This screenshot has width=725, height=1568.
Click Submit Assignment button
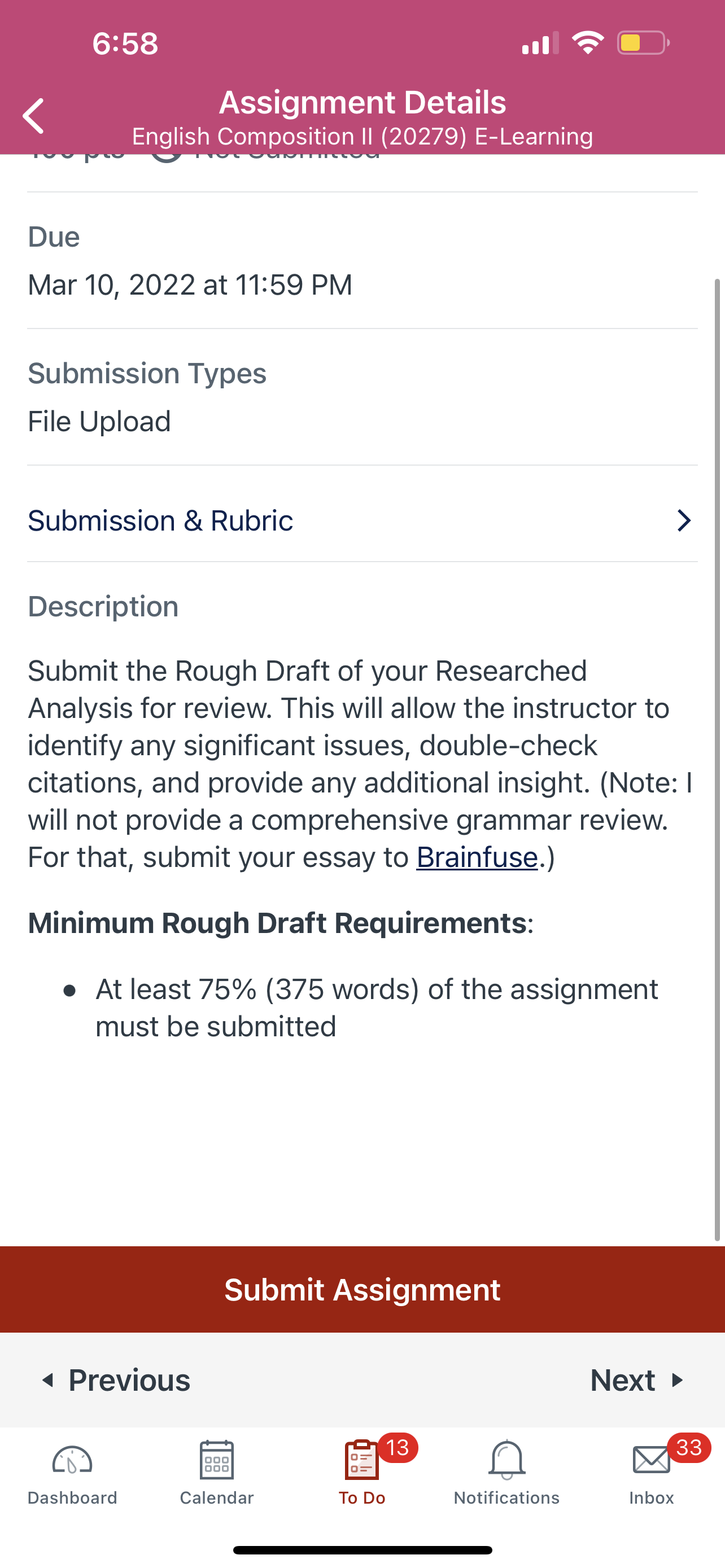point(362,1289)
